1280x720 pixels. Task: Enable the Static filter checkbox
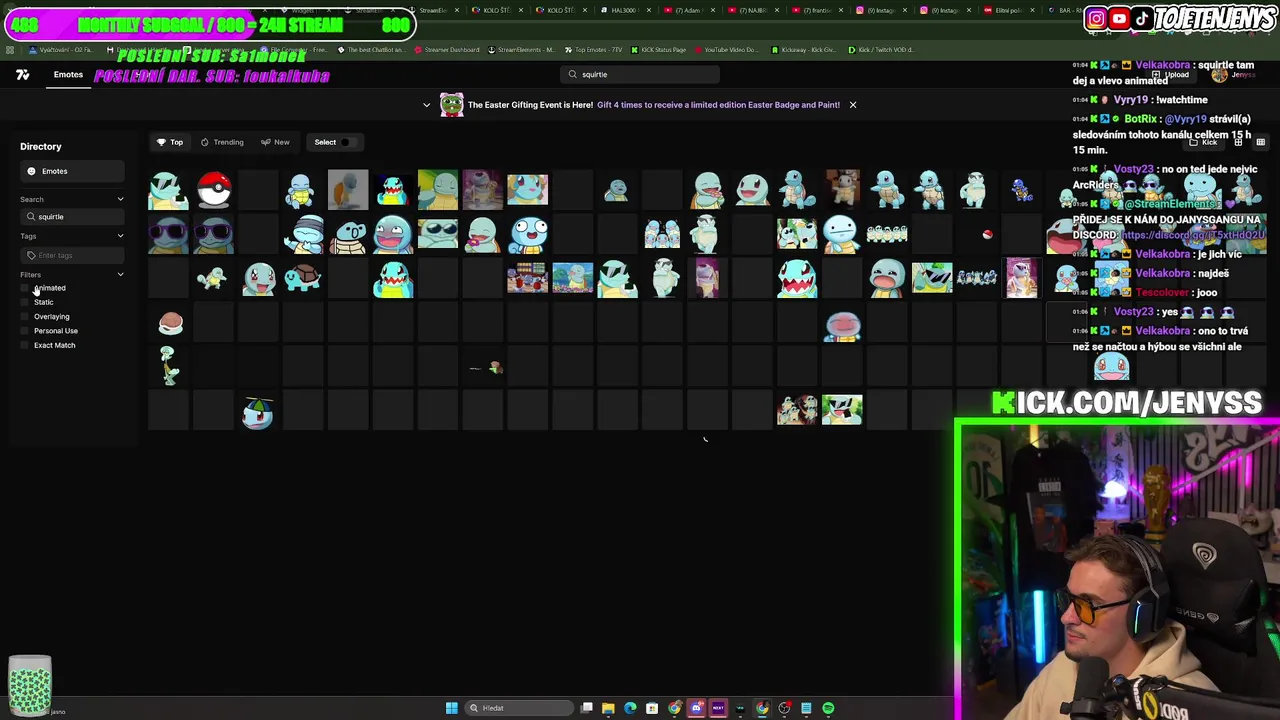pyautogui.click(x=25, y=302)
